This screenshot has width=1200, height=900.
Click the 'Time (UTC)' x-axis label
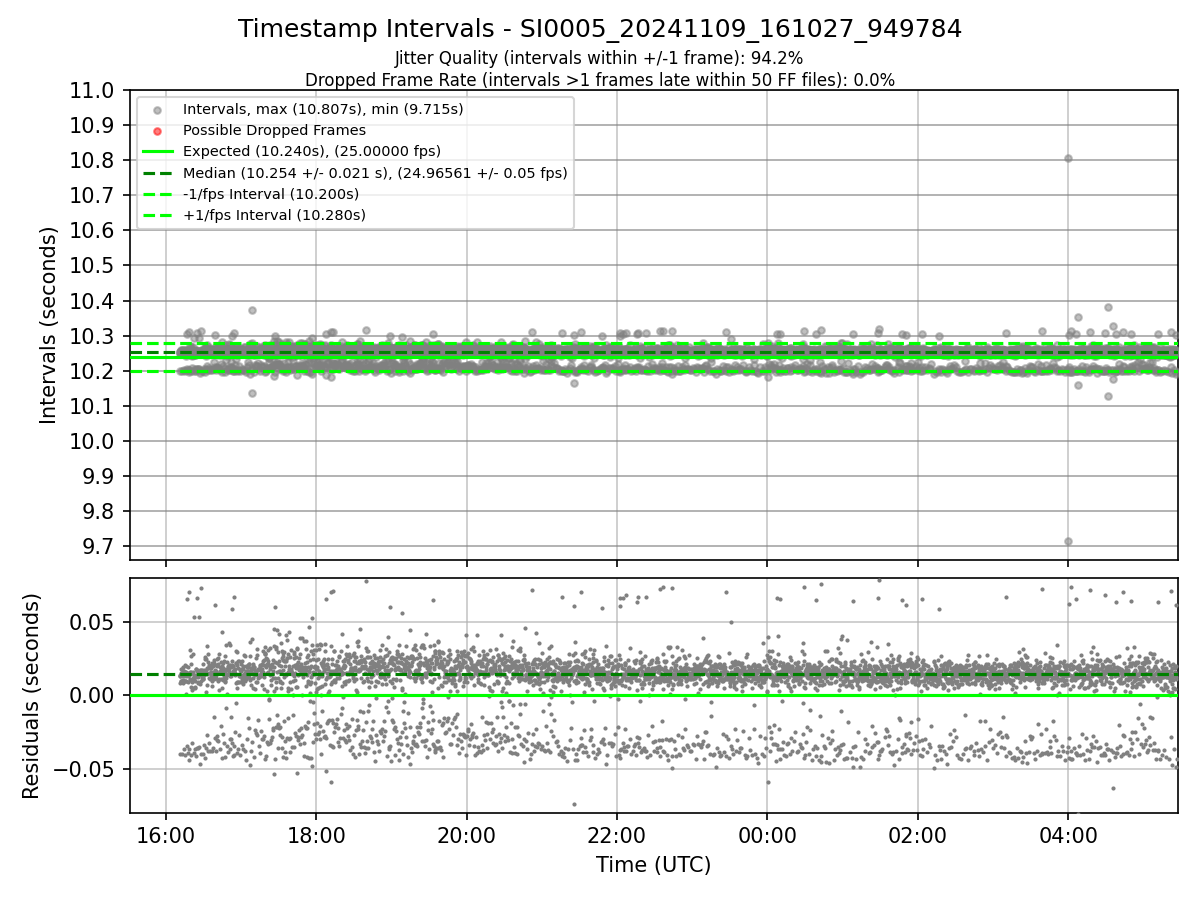(x=654, y=865)
